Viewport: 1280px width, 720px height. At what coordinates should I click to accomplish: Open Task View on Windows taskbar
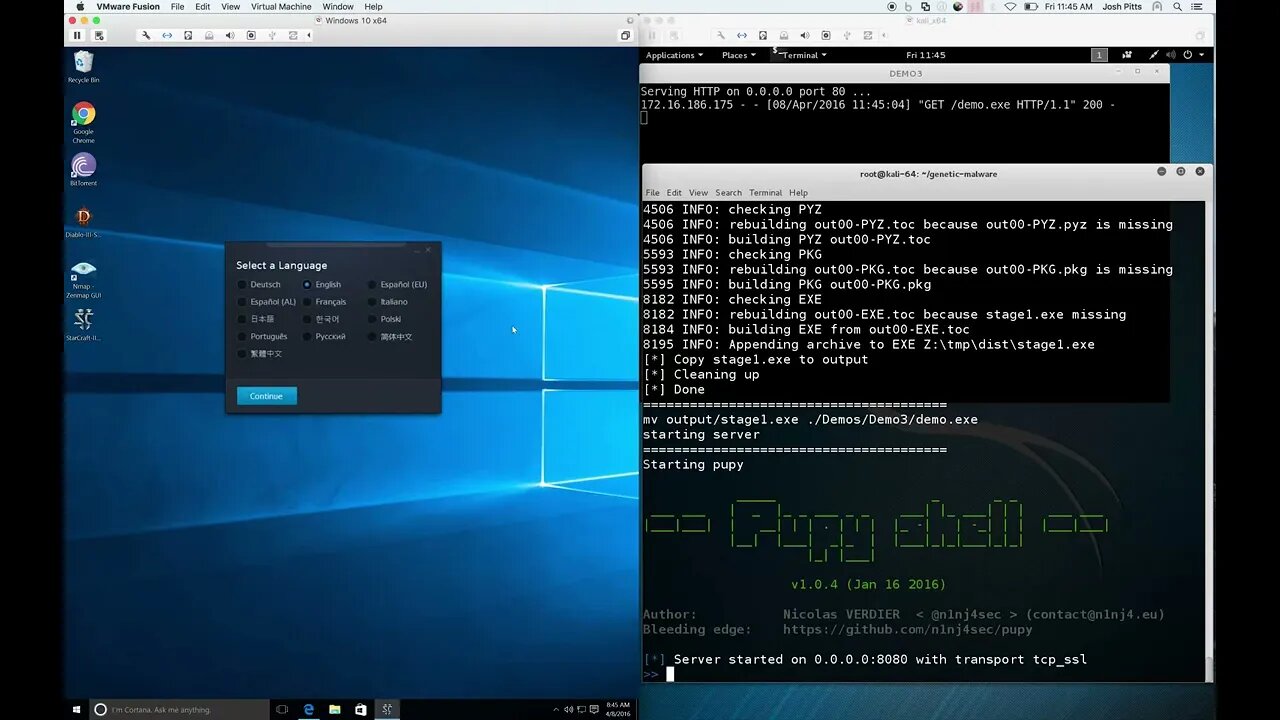coord(282,709)
